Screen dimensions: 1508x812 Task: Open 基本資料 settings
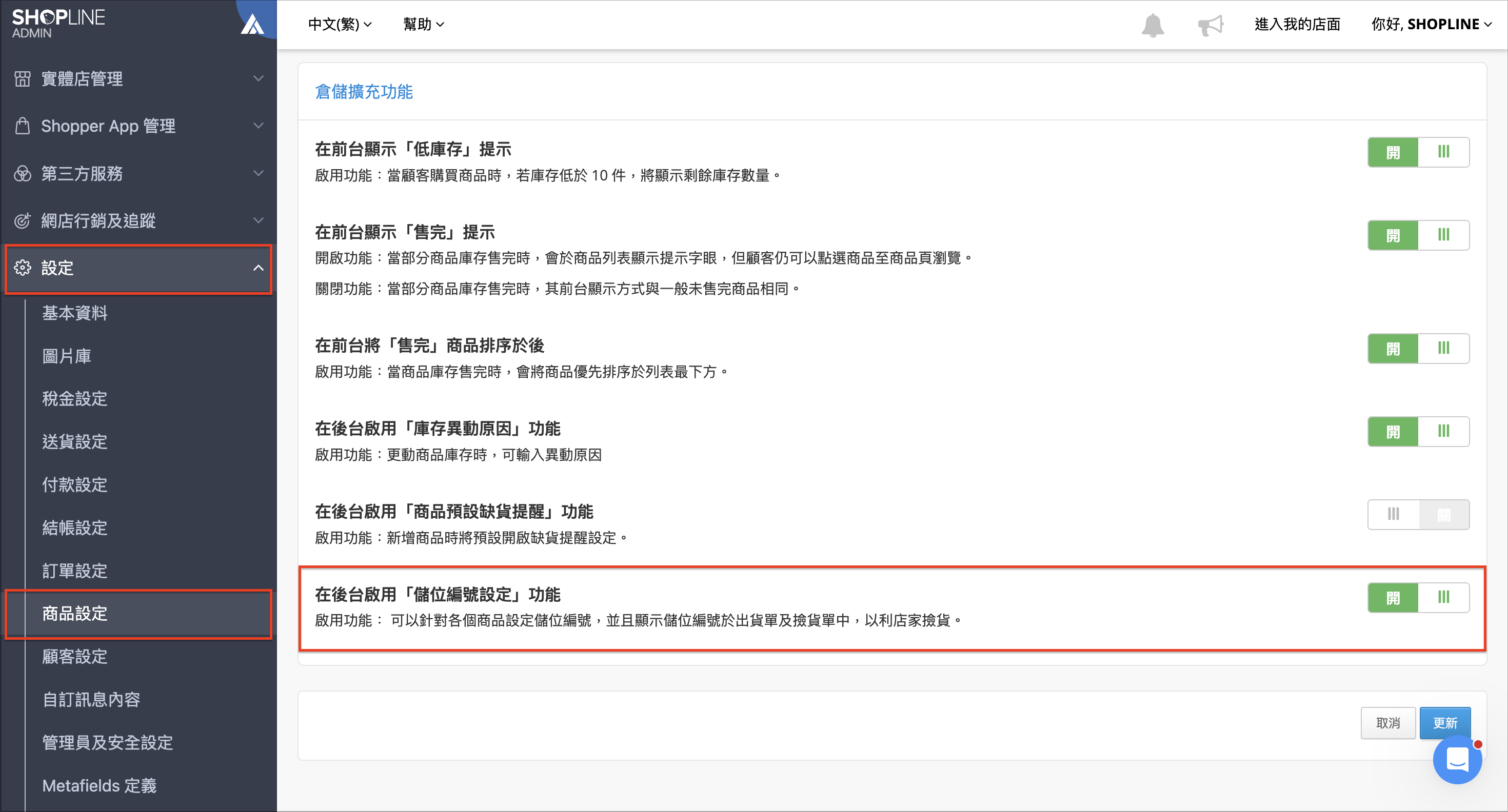coord(75,313)
